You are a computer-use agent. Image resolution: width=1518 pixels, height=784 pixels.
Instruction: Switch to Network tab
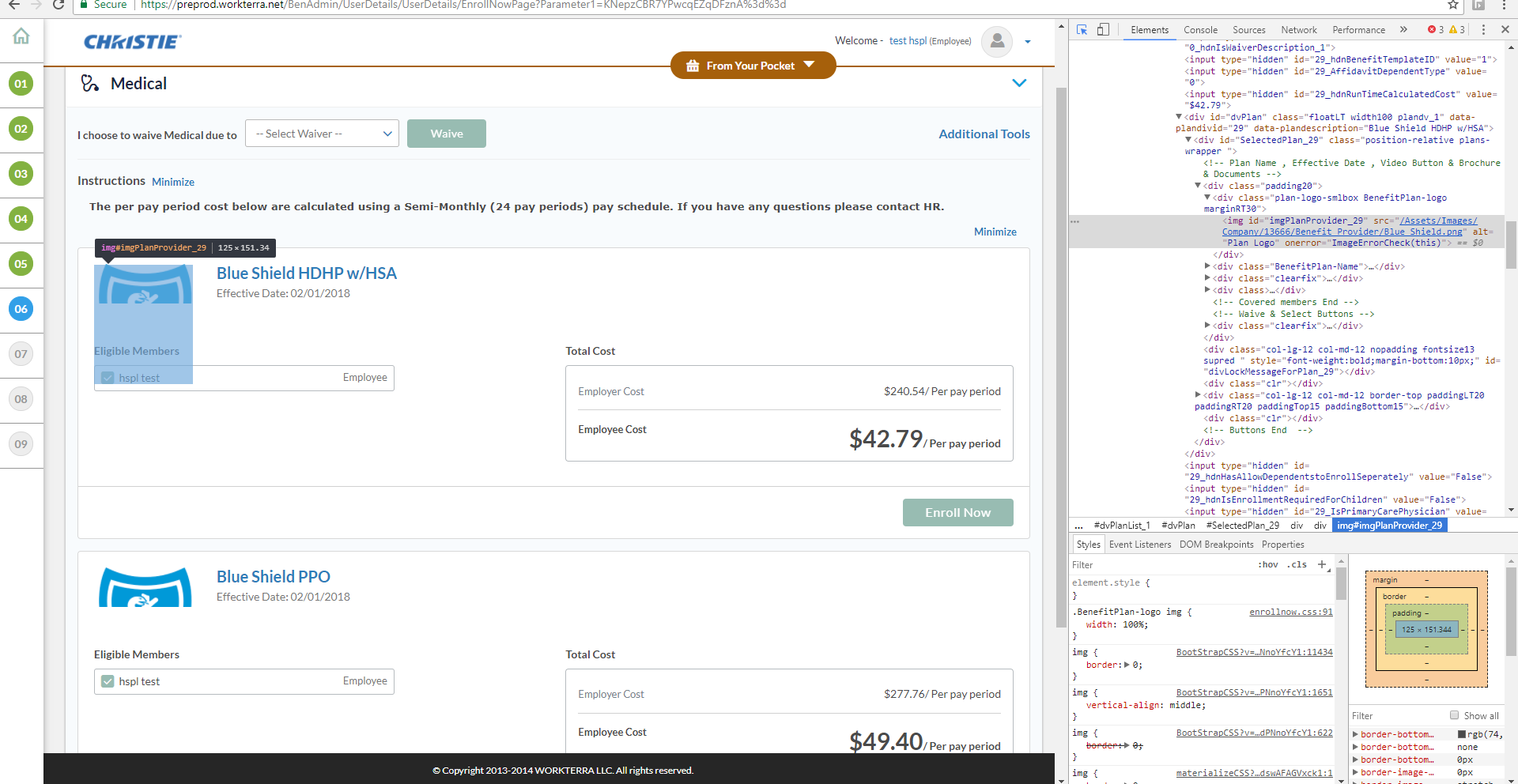1299,30
